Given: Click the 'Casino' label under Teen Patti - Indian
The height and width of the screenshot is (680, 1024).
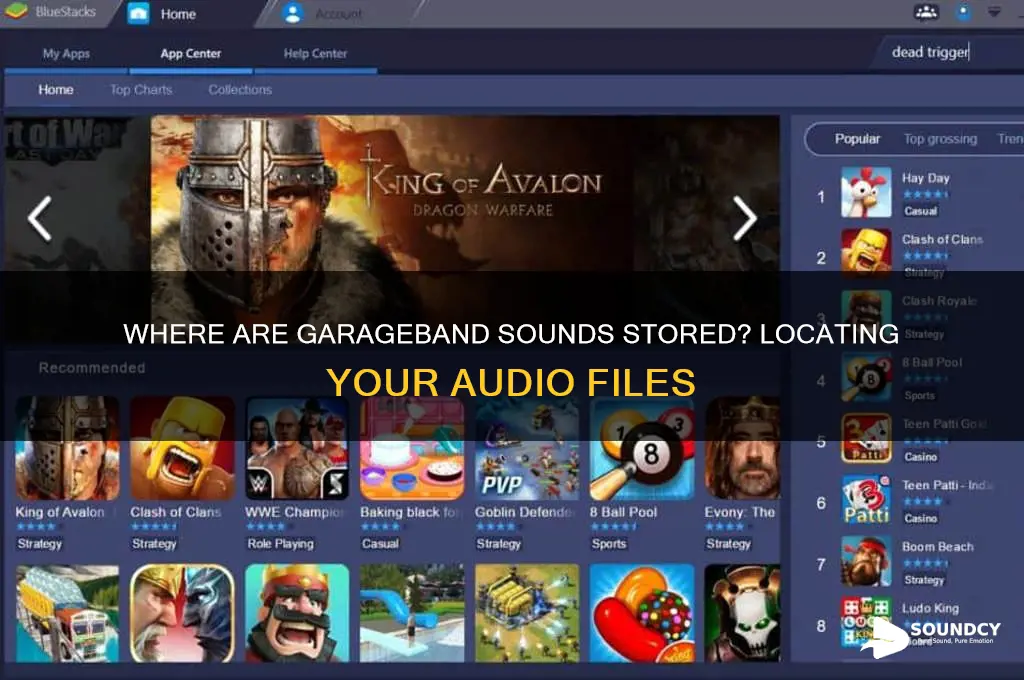Looking at the screenshot, I should click(x=921, y=519).
